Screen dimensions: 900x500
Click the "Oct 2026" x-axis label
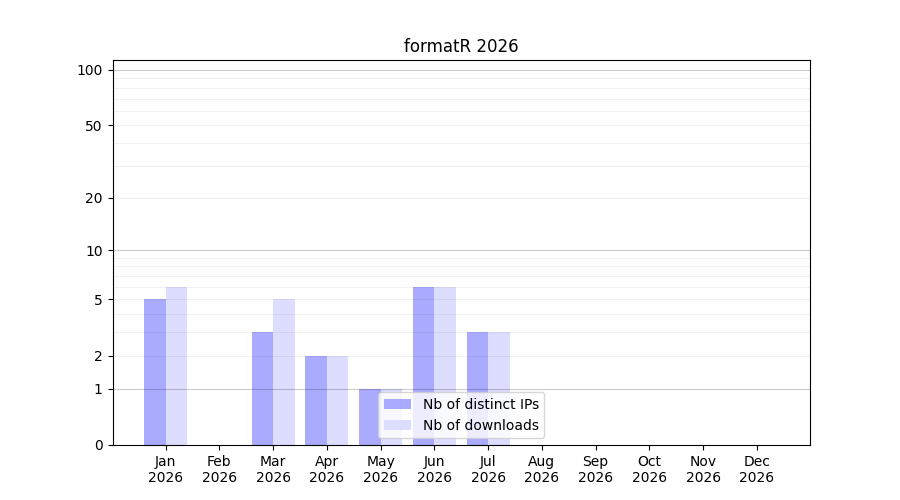pyautogui.click(x=650, y=470)
